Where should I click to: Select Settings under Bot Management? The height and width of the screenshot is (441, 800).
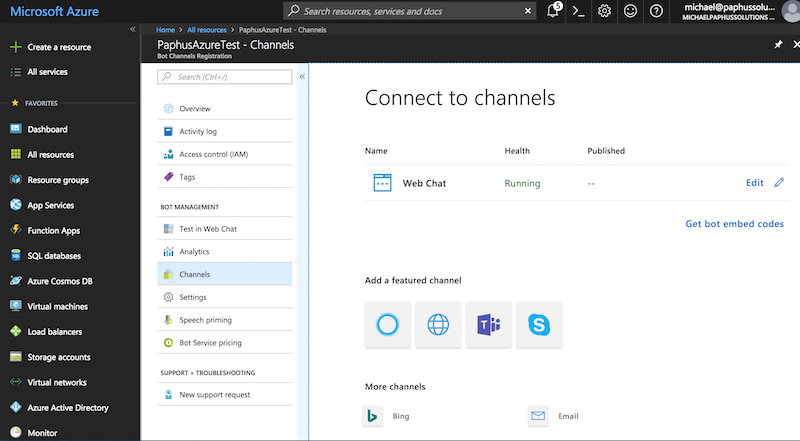pos(192,297)
